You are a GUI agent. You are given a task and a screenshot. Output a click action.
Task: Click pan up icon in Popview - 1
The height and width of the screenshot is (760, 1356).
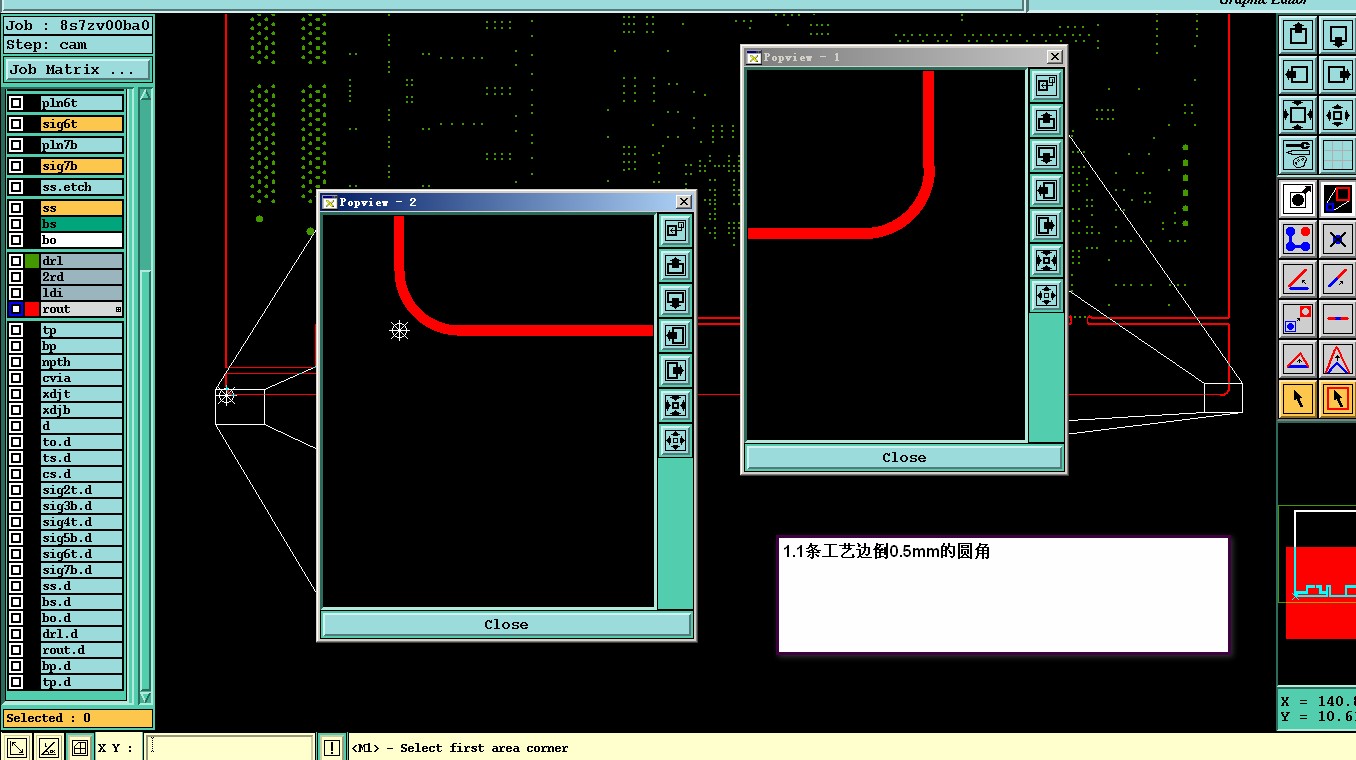pos(1046,121)
